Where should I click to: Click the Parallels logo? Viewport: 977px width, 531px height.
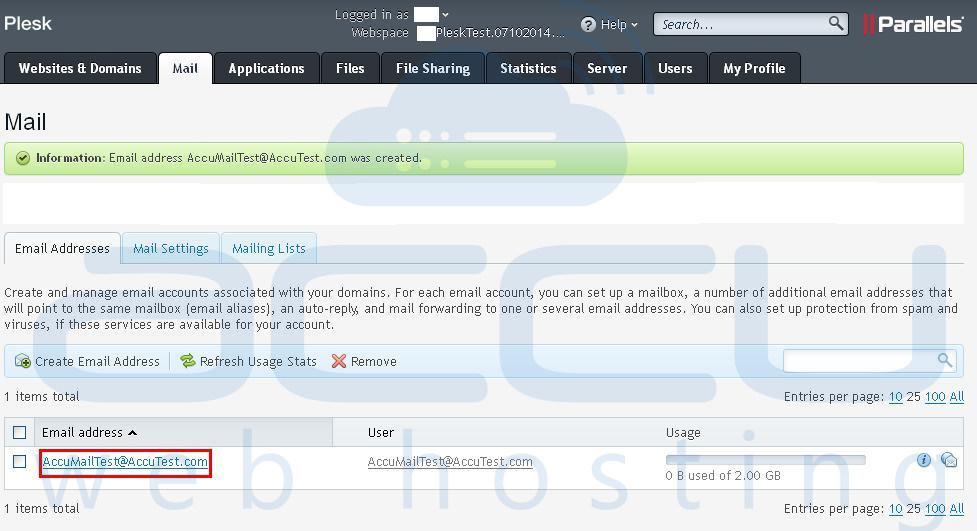[913, 24]
